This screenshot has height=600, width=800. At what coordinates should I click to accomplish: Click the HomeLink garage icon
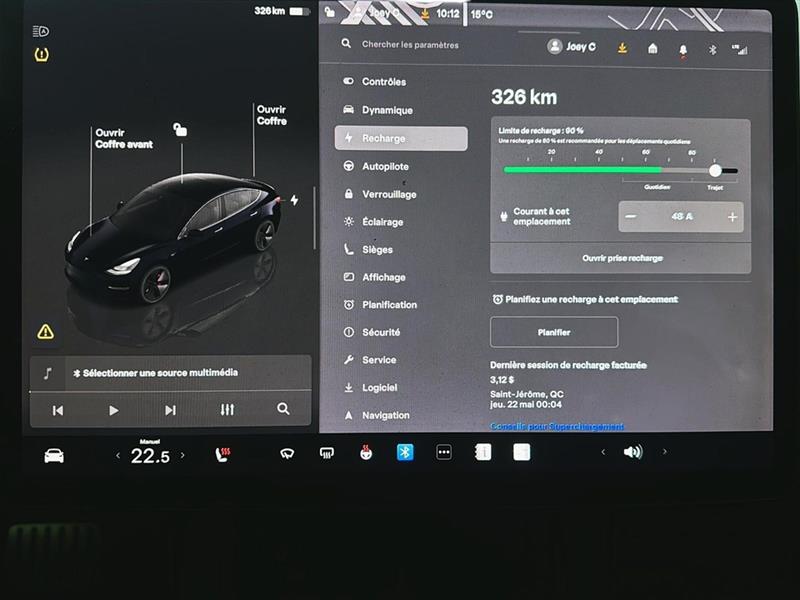pos(653,48)
